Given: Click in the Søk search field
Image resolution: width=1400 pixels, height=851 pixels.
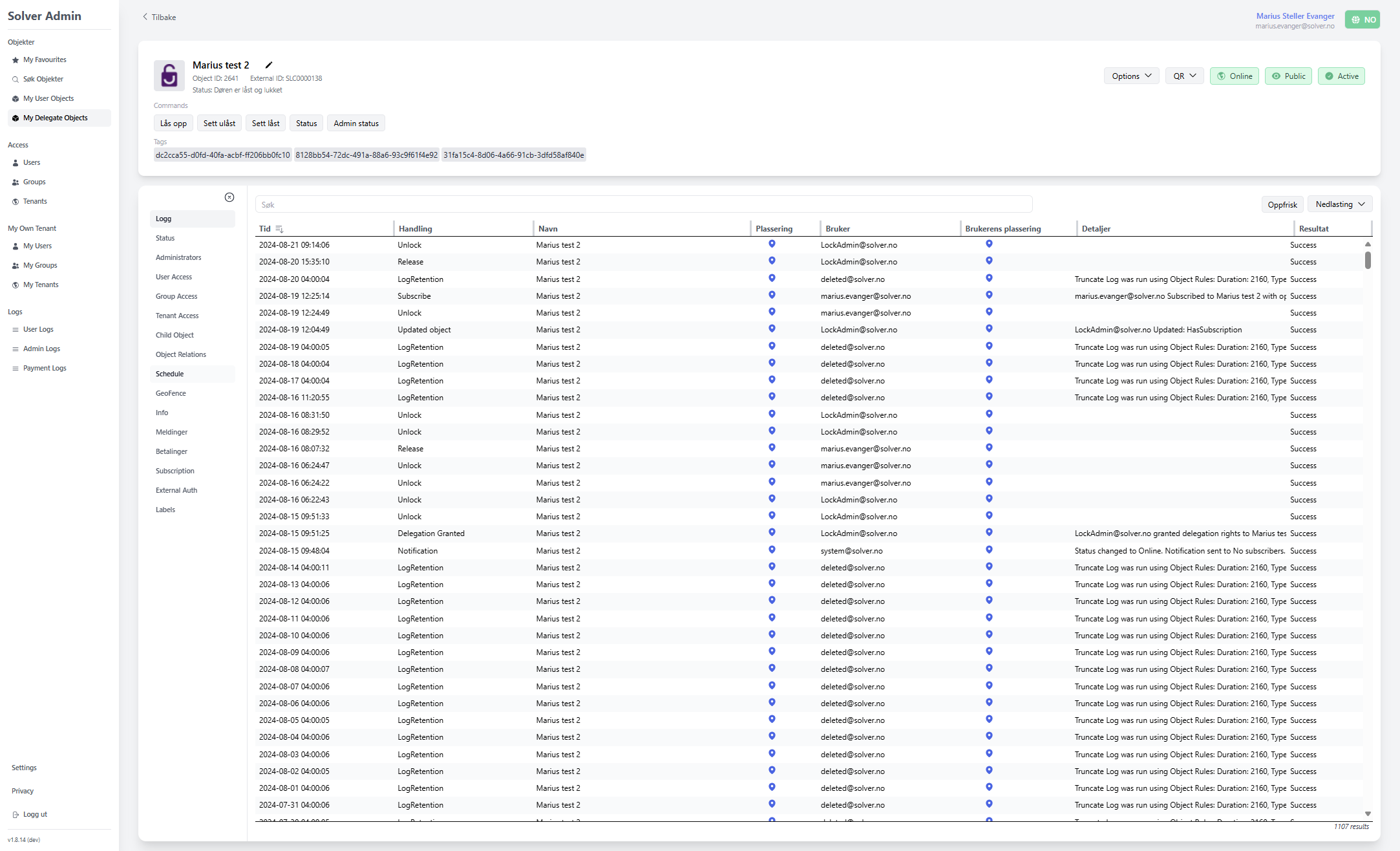Looking at the screenshot, I should (644, 204).
